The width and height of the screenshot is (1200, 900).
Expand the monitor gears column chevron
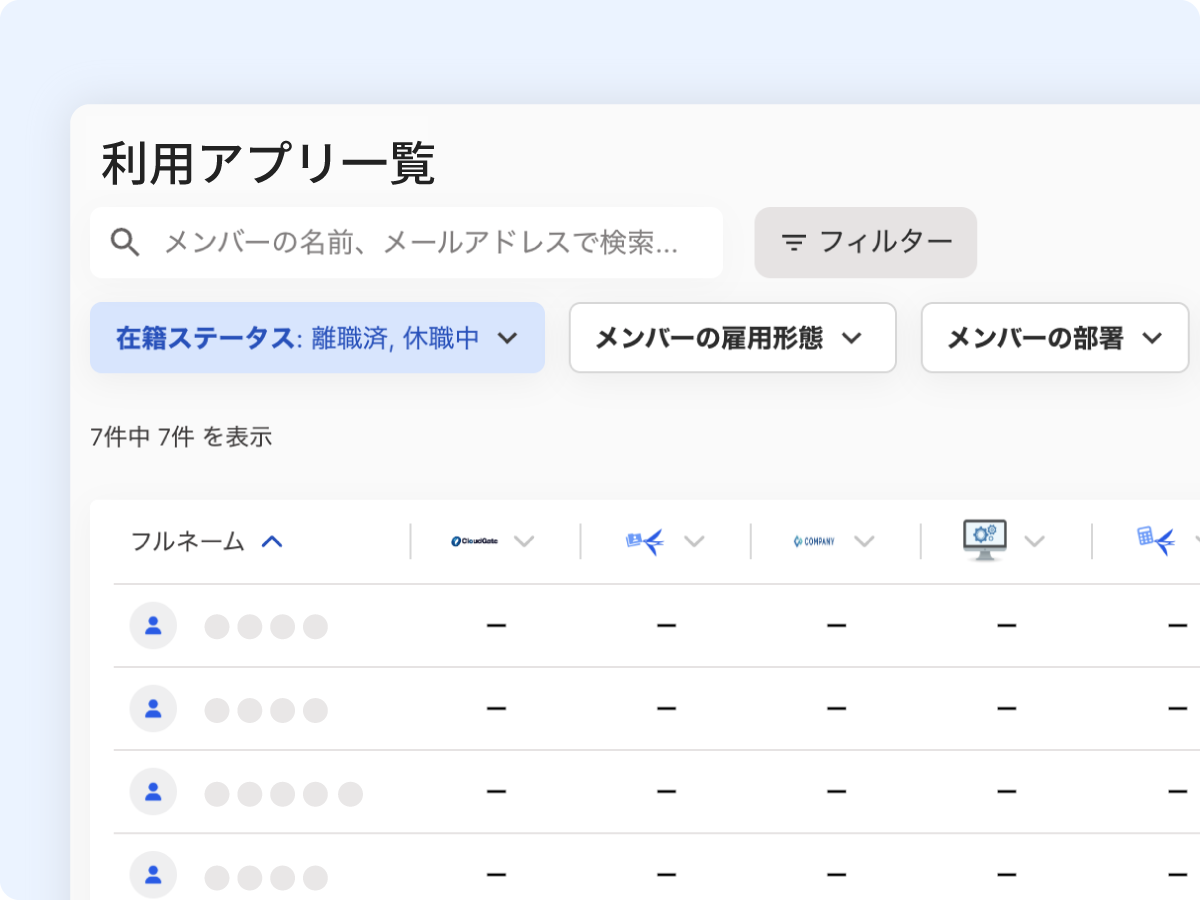click(1034, 541)
